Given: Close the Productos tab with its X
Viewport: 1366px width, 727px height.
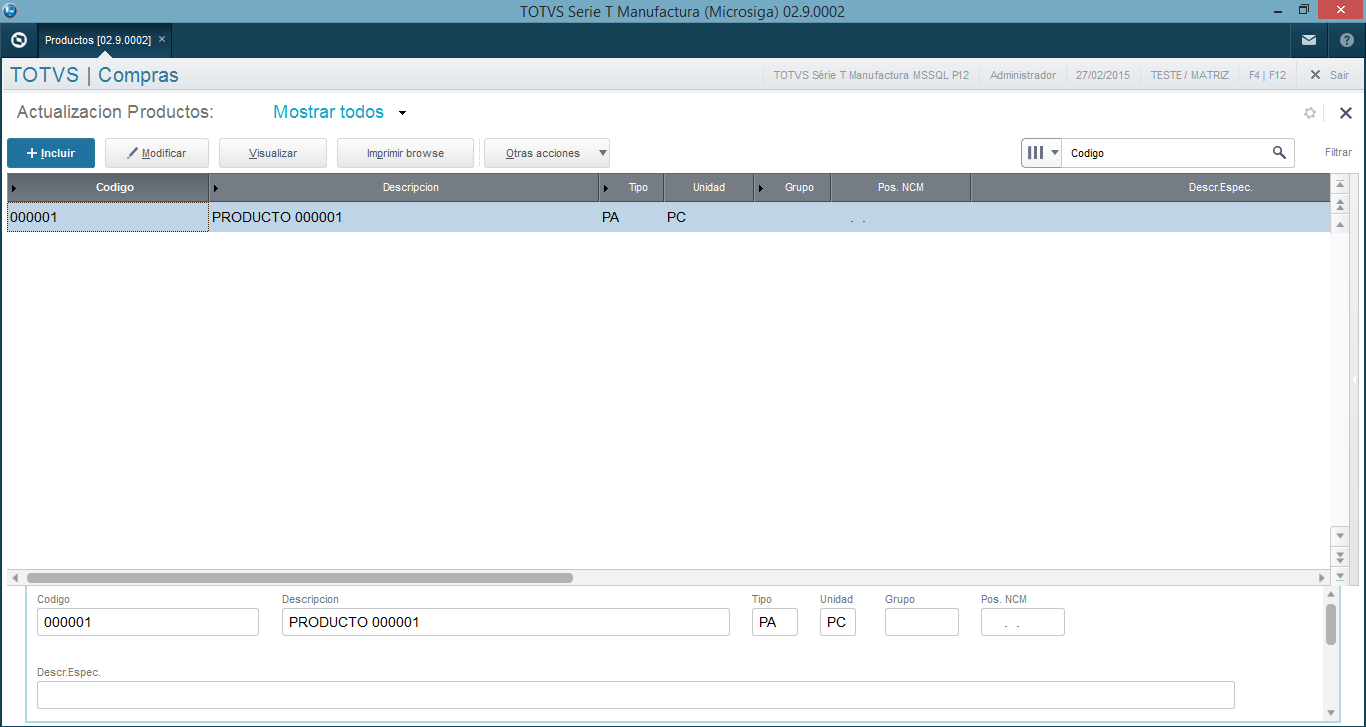Looking at the screenshot, I should [x=162, y=40].
